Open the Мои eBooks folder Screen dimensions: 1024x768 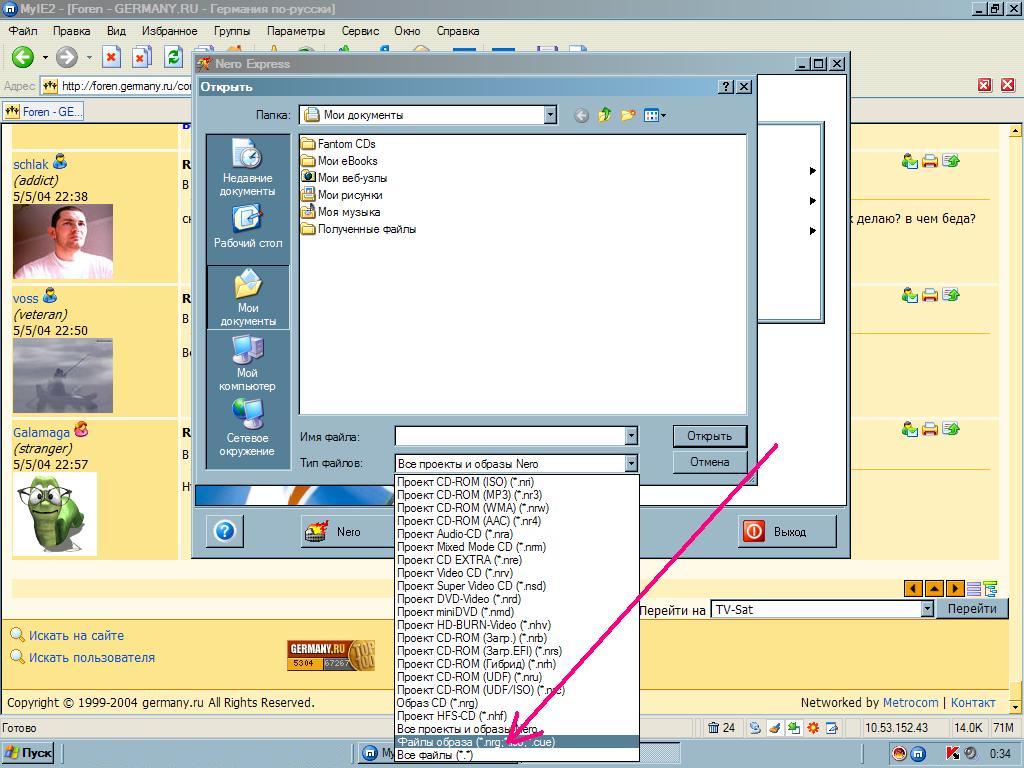(x=340, y=161)
